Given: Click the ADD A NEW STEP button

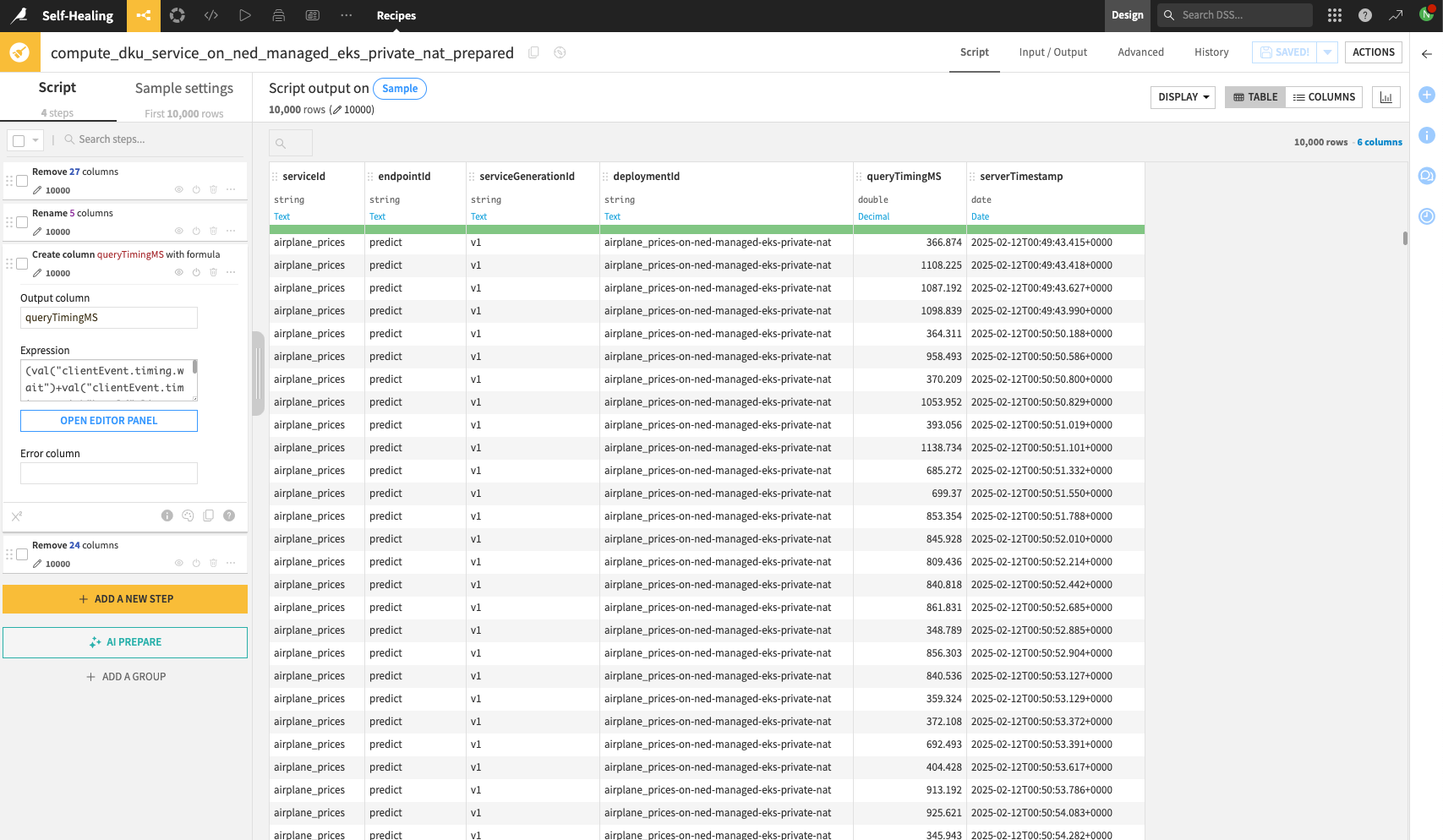Looking at the screenshot, I should [125, 598].
